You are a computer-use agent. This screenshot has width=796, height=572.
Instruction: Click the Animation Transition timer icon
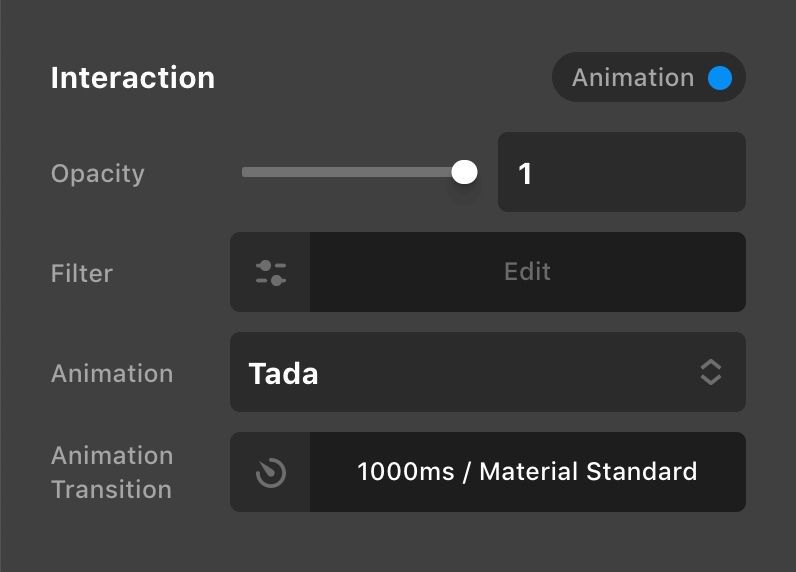[x=271, y=472]
